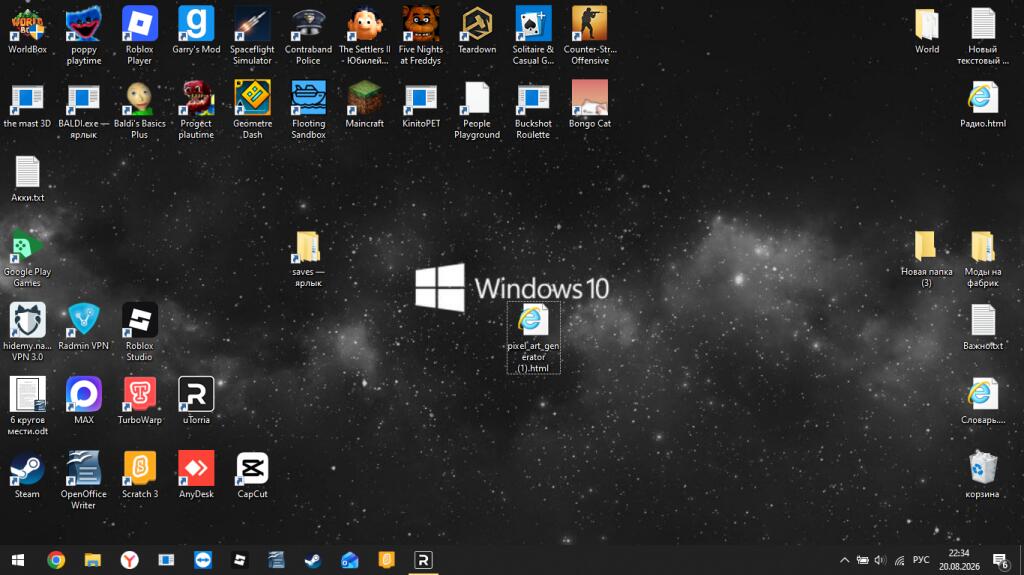Open TeamViewer icon in taskbar
The height and width of the screenshot is (575, 1024).
coord(203,560)
